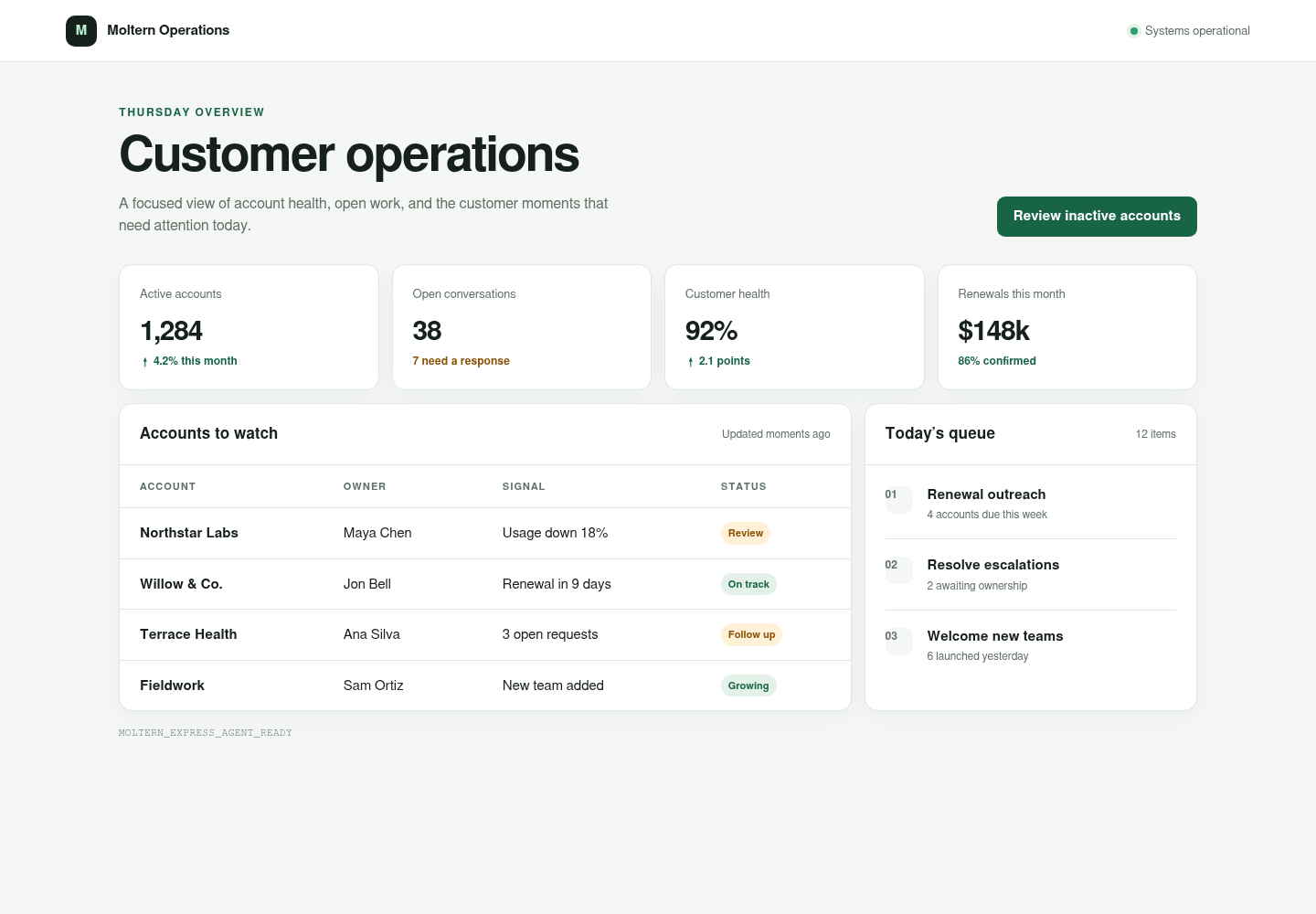1316x914 pixels.
Task: Click the Growing status badge
Action: [x=748, y=685]
